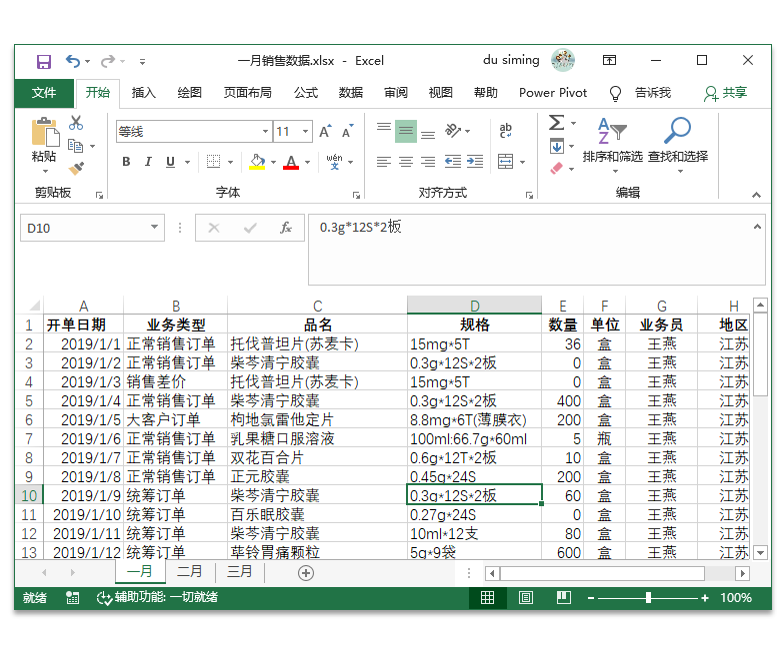Screen dimensions: 784x650
Task: Click the text orientation icon
Action: [453, 131]
